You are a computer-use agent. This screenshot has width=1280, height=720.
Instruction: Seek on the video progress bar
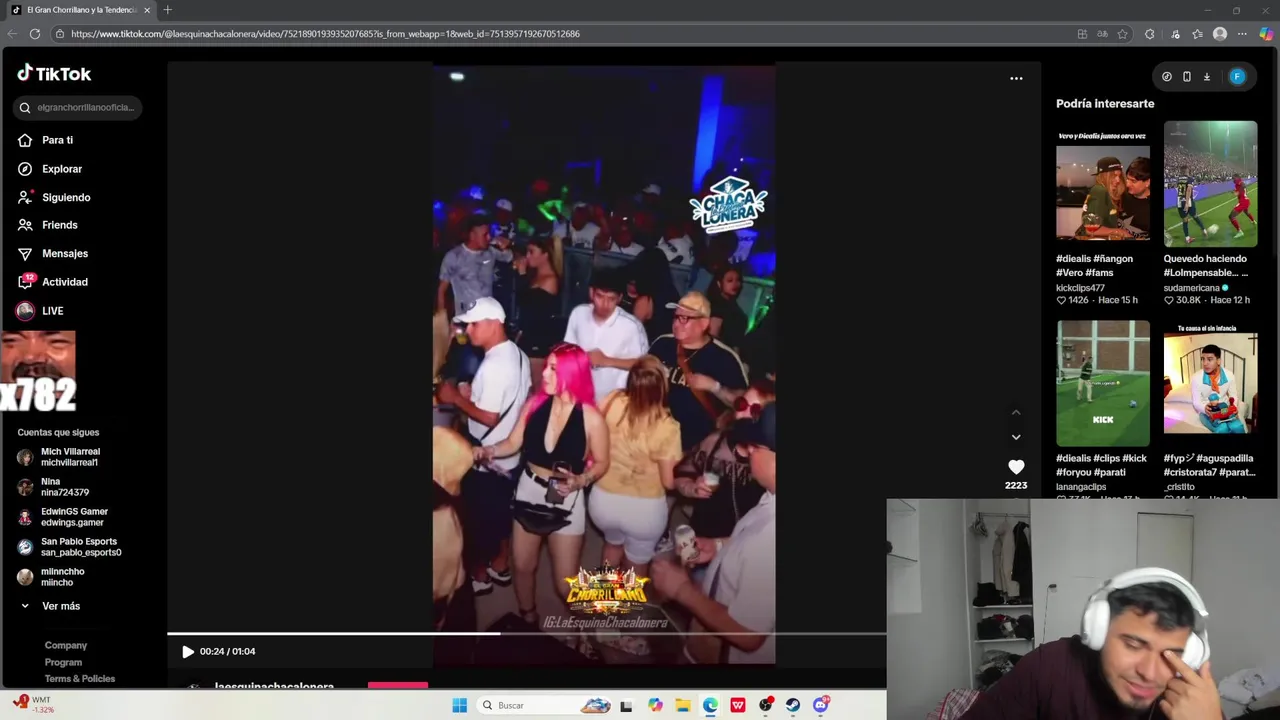click(x=526, y=633)
